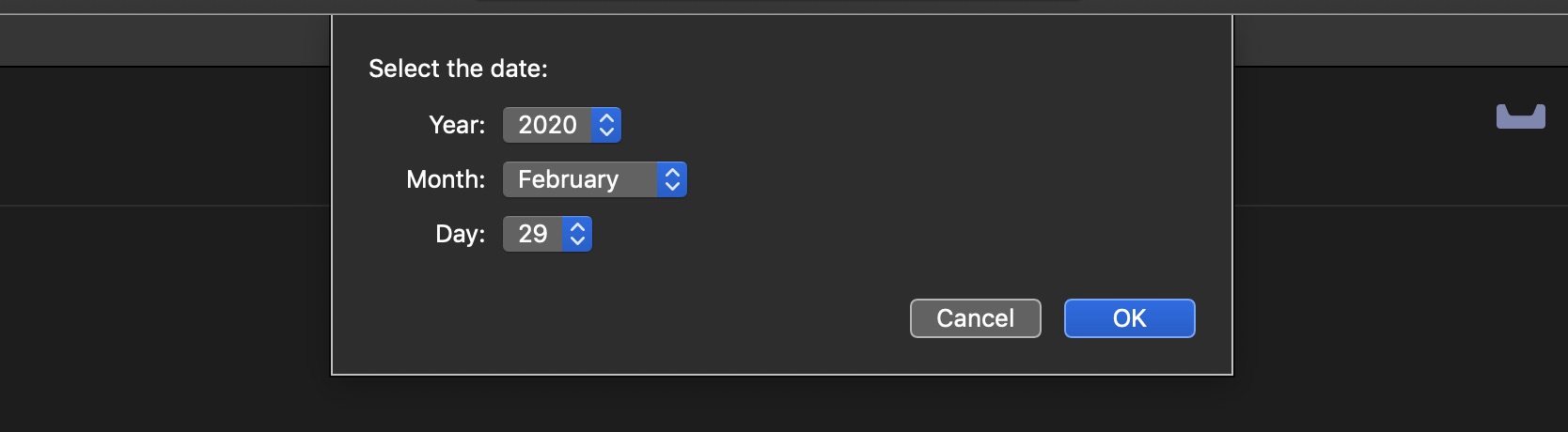The width and height of the screenshot is (1568, 432).
Task: Click the Day dropdown's blue chevron arrows
Action: [x=577, y=234]
